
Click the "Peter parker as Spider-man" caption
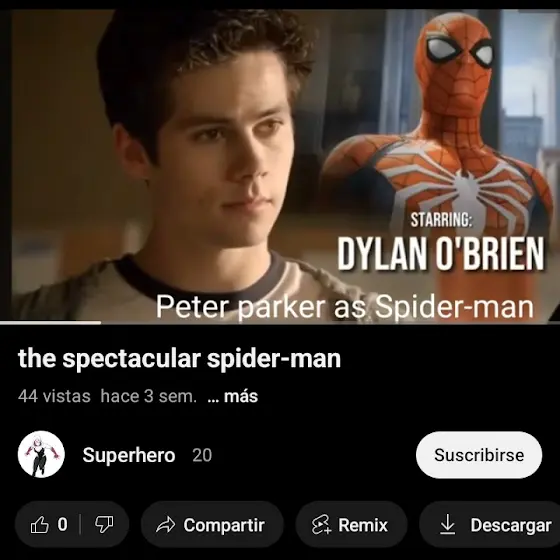345,307
